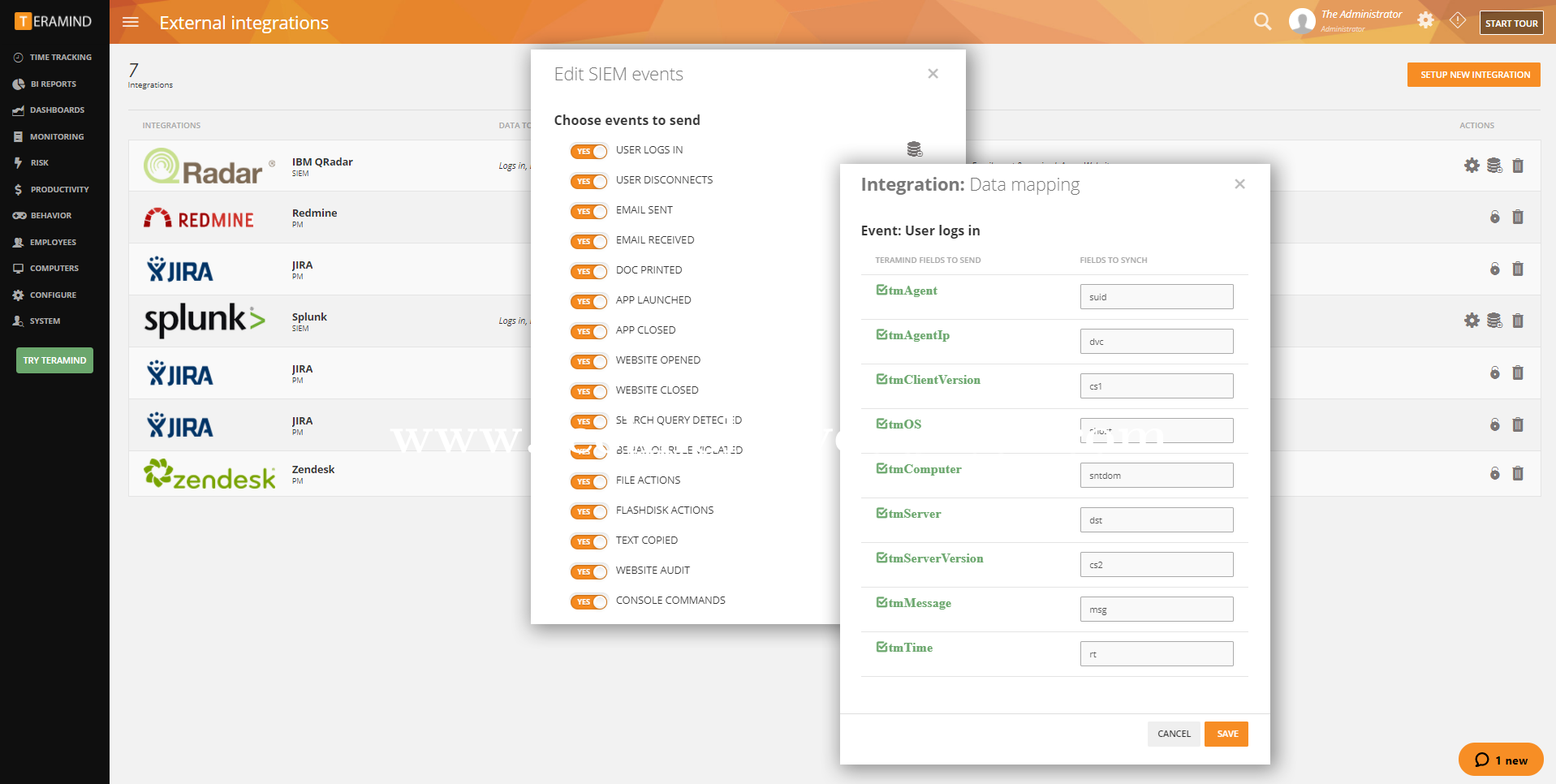
Task: Close the Data mapping dialog
Action: pyautogui.click(x=1239, y=184)
